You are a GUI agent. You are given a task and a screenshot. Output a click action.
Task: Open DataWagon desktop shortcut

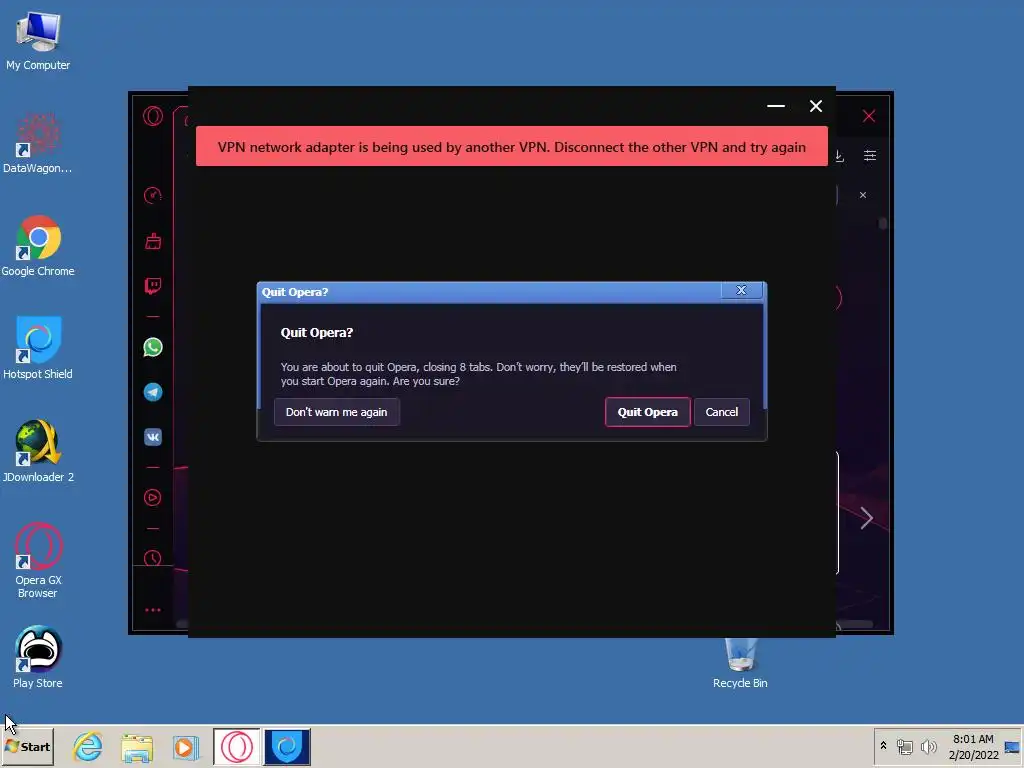[x=38, y=143]
